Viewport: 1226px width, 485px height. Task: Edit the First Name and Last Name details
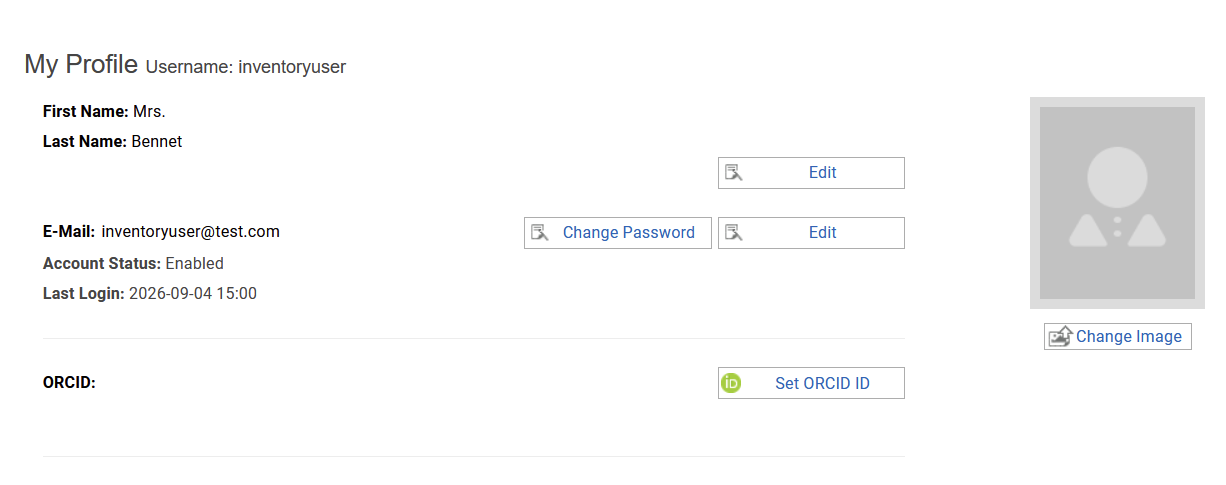(x=811, y=173)
